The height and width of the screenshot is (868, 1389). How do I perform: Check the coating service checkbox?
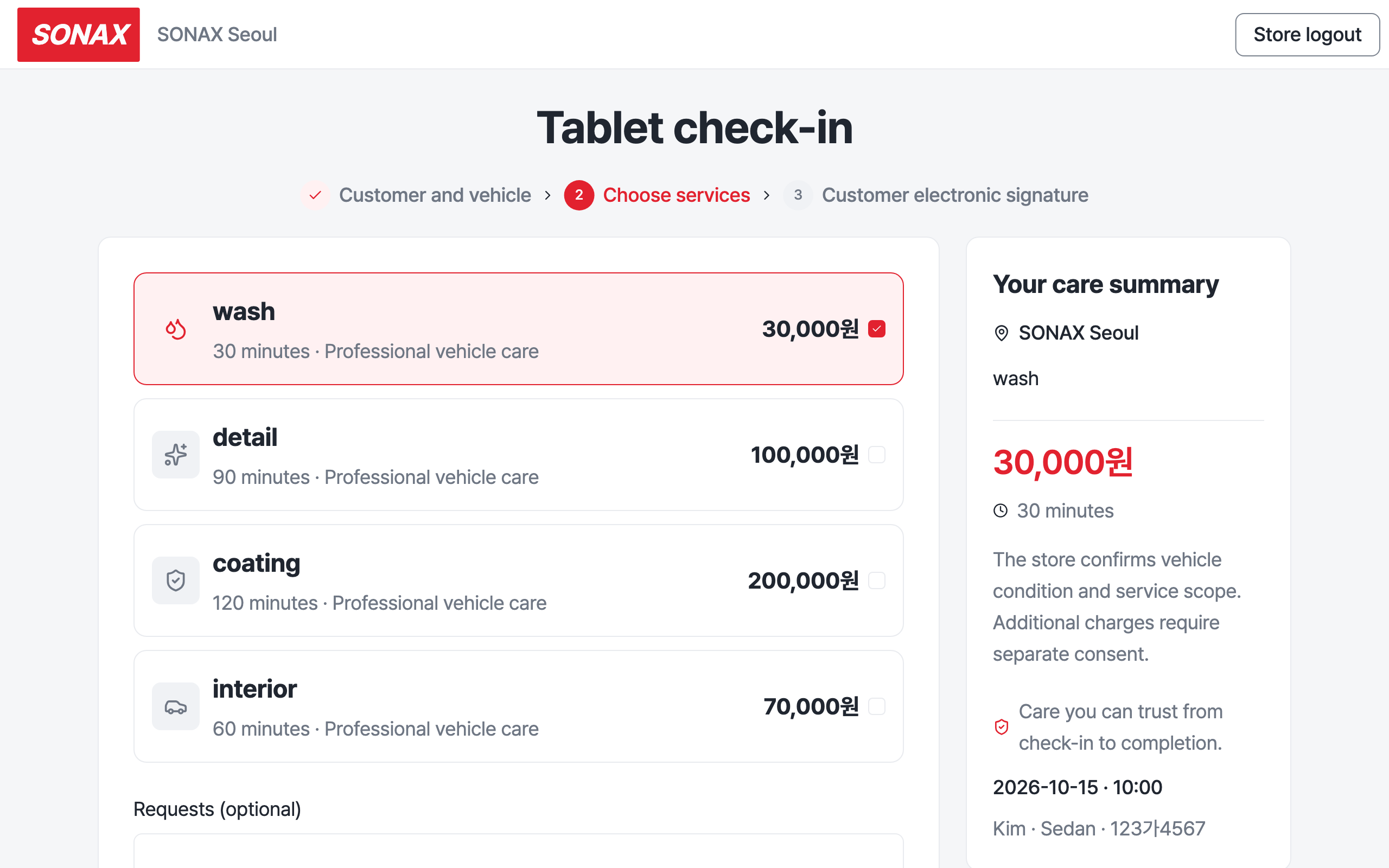(x=876, y=580)
